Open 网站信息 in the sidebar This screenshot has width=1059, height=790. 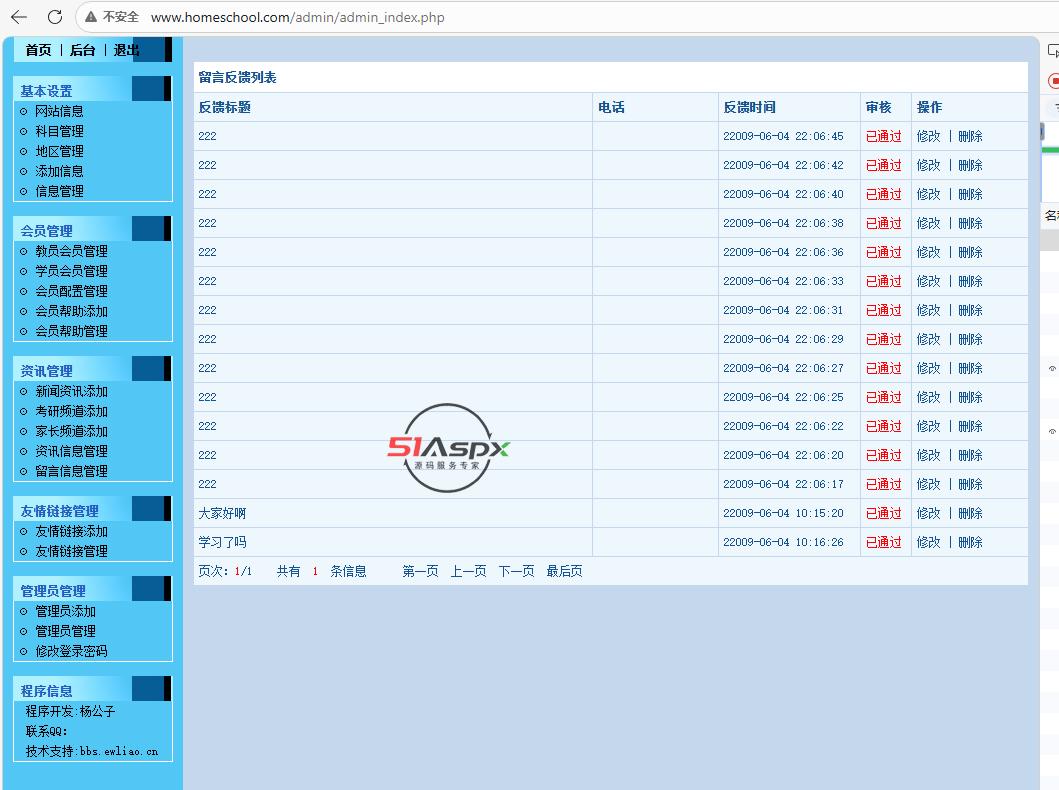pos(59,111)
